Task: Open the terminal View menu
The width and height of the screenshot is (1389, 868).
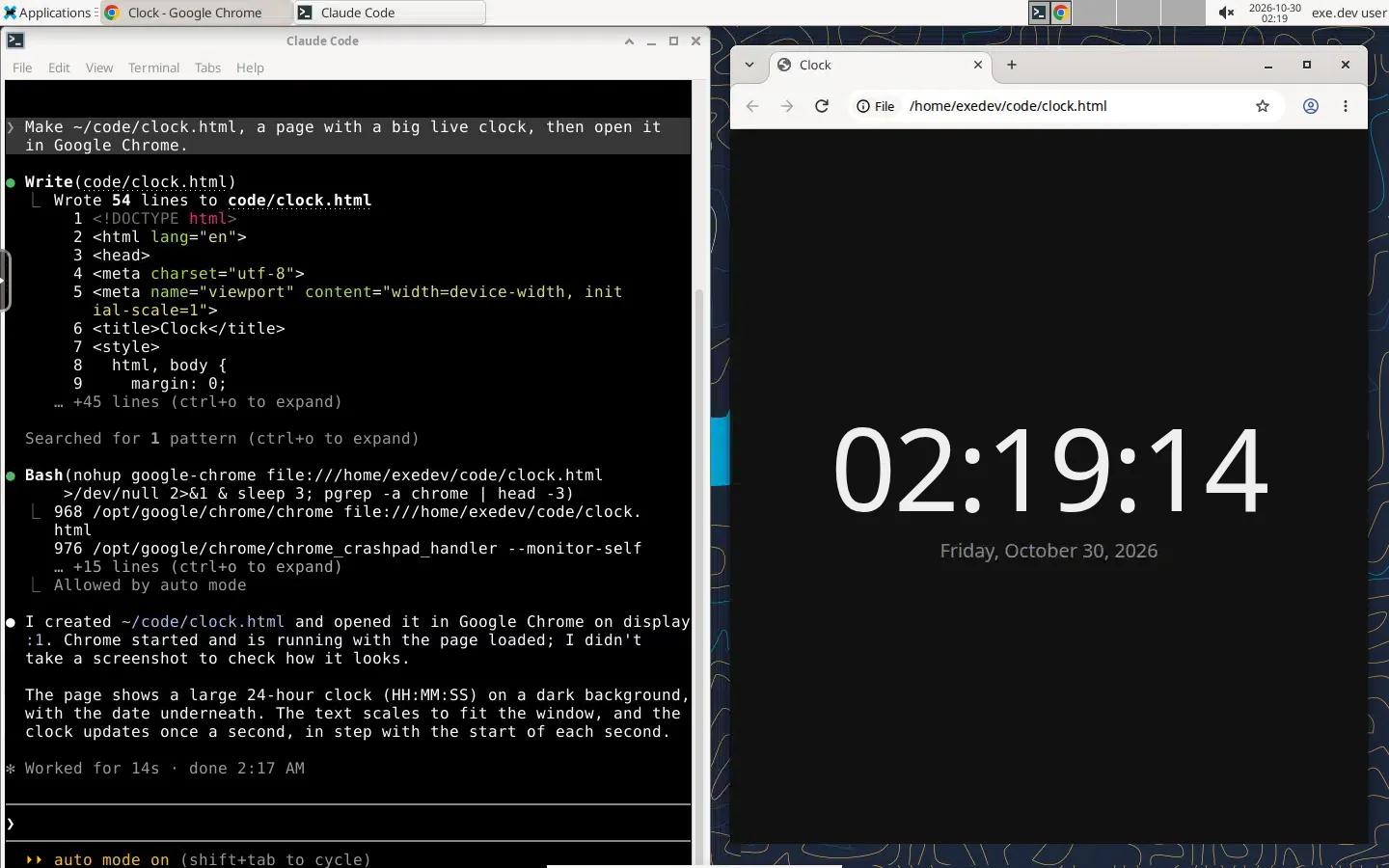Action: pyautogui.click(x=99, y=68)
